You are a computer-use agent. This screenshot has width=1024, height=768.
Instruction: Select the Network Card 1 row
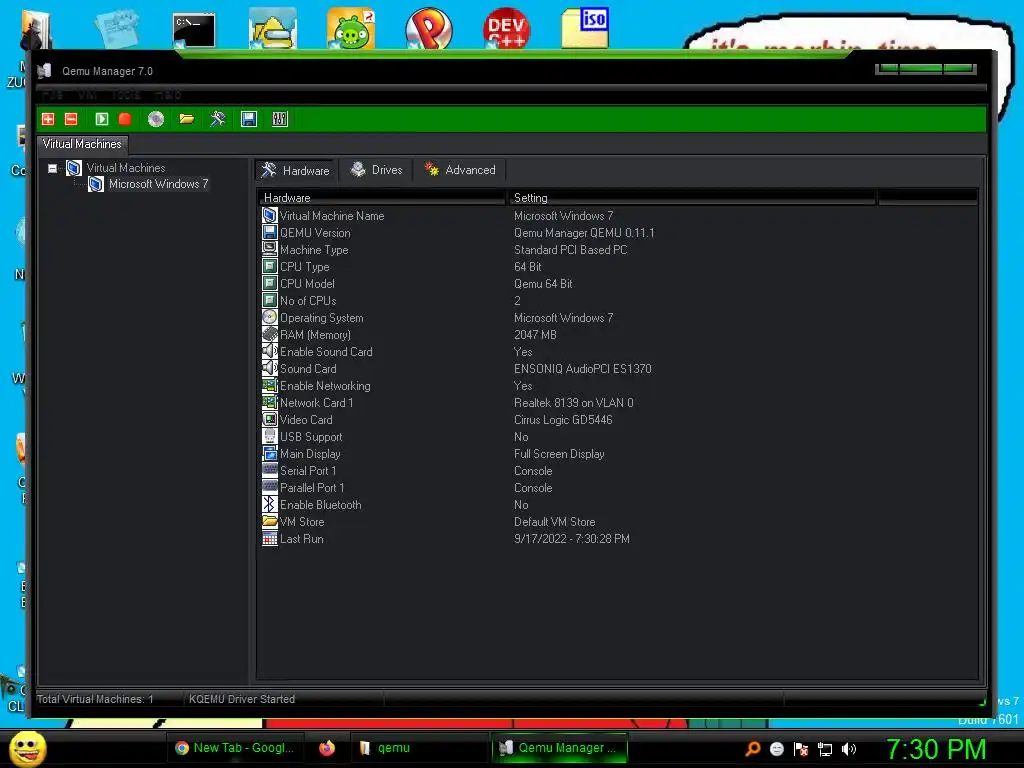[x=618, y=402]
